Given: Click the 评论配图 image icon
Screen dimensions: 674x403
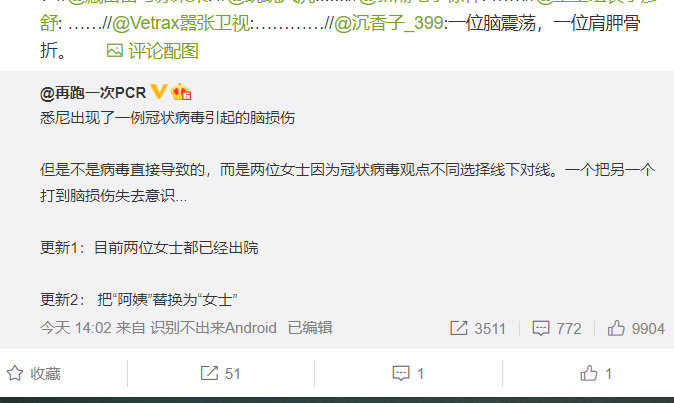Looking at the screenshot, I should point(115,51).
